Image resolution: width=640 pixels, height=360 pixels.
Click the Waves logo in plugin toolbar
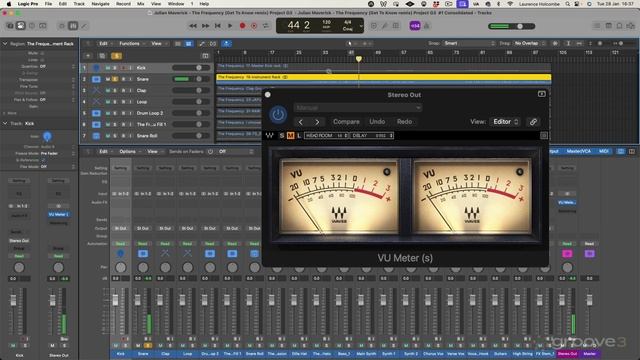270,136
